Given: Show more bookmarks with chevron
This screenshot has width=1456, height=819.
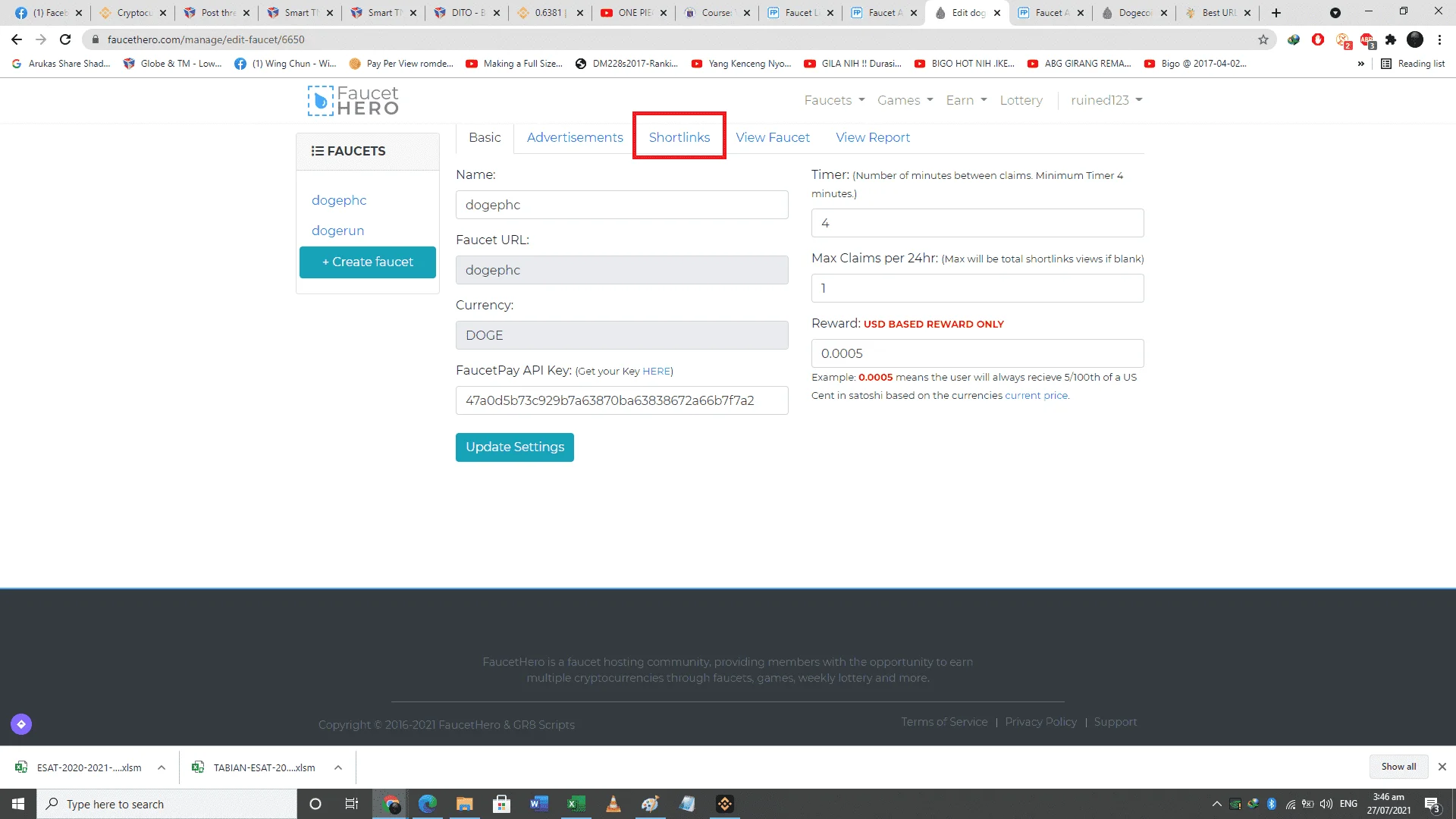Looking at the screenshot, I should coord(1361,64).
